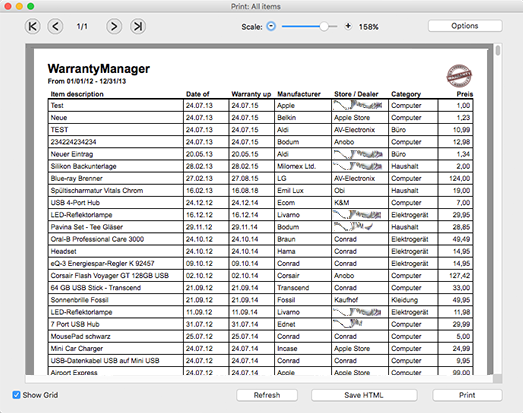The image size is (523, 413).
Task: Select the 'Silikon Backunterlage' item cell
Action: pos(116,166)
